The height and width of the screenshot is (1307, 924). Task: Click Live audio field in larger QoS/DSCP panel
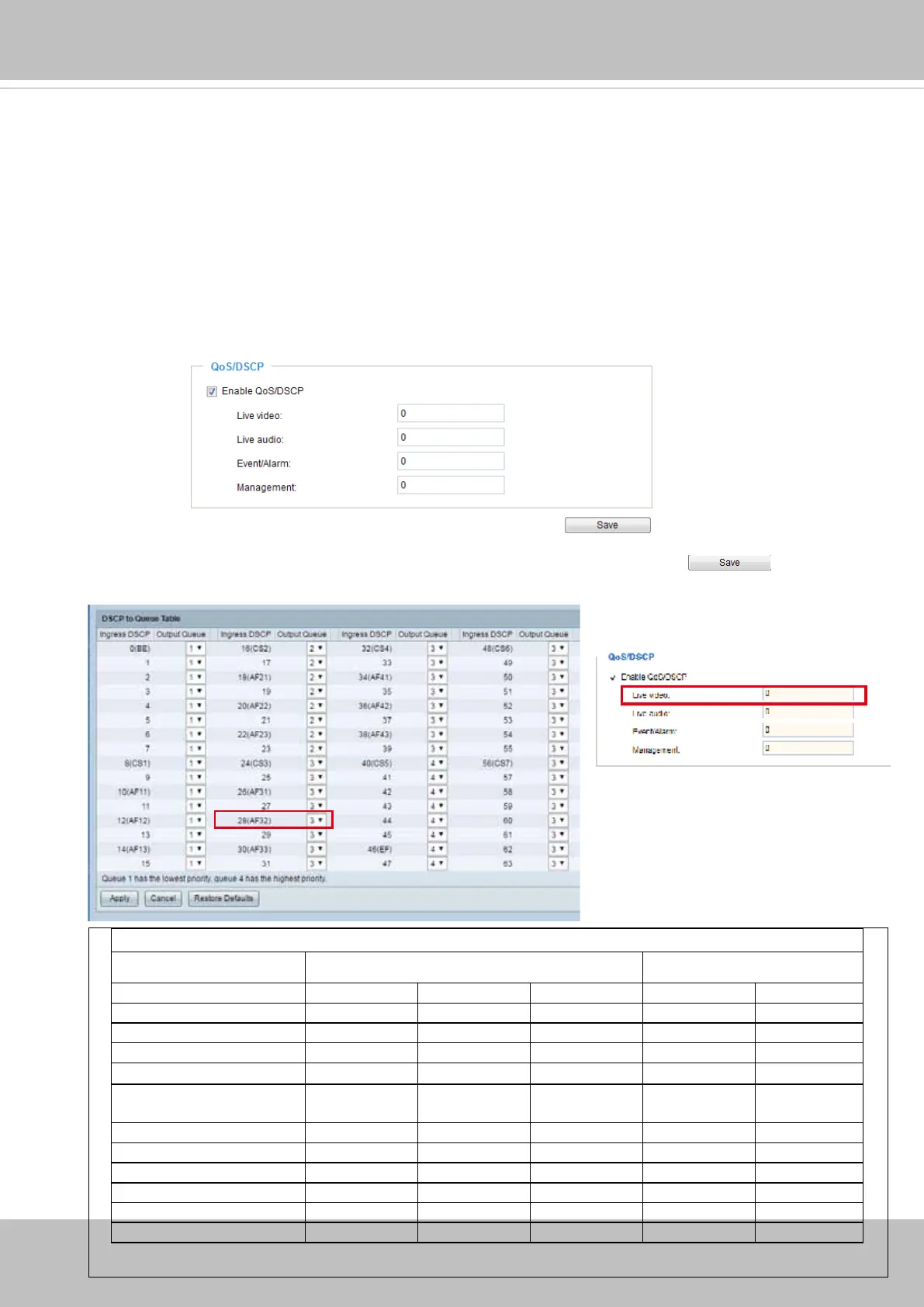click(x=451, y=437)
